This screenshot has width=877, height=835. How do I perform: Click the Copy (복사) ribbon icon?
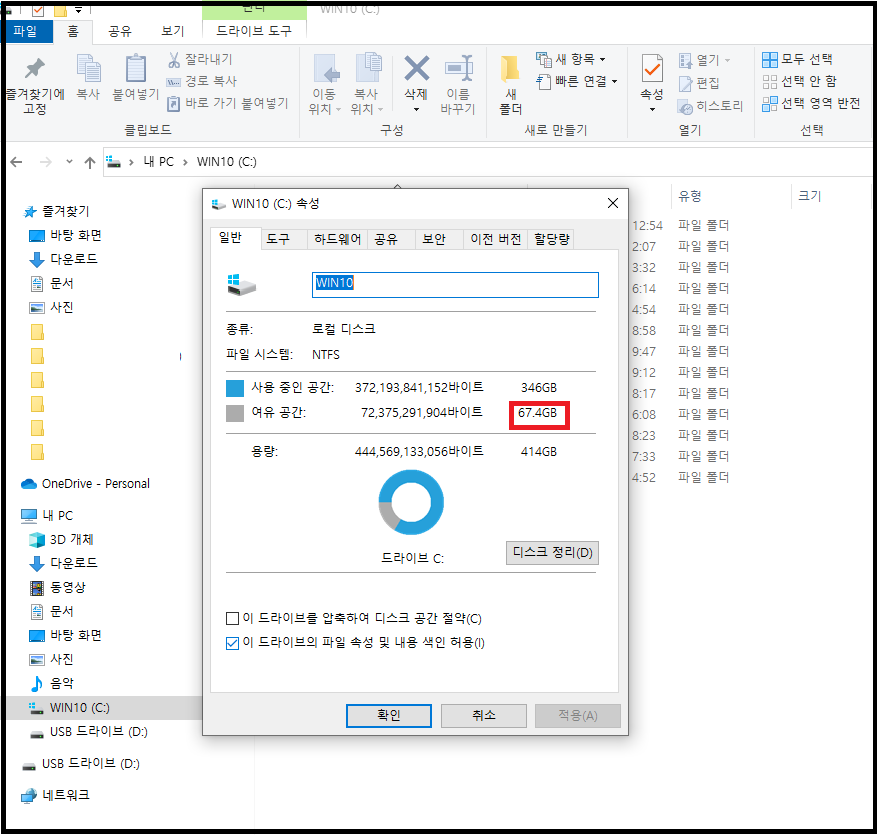88,69
